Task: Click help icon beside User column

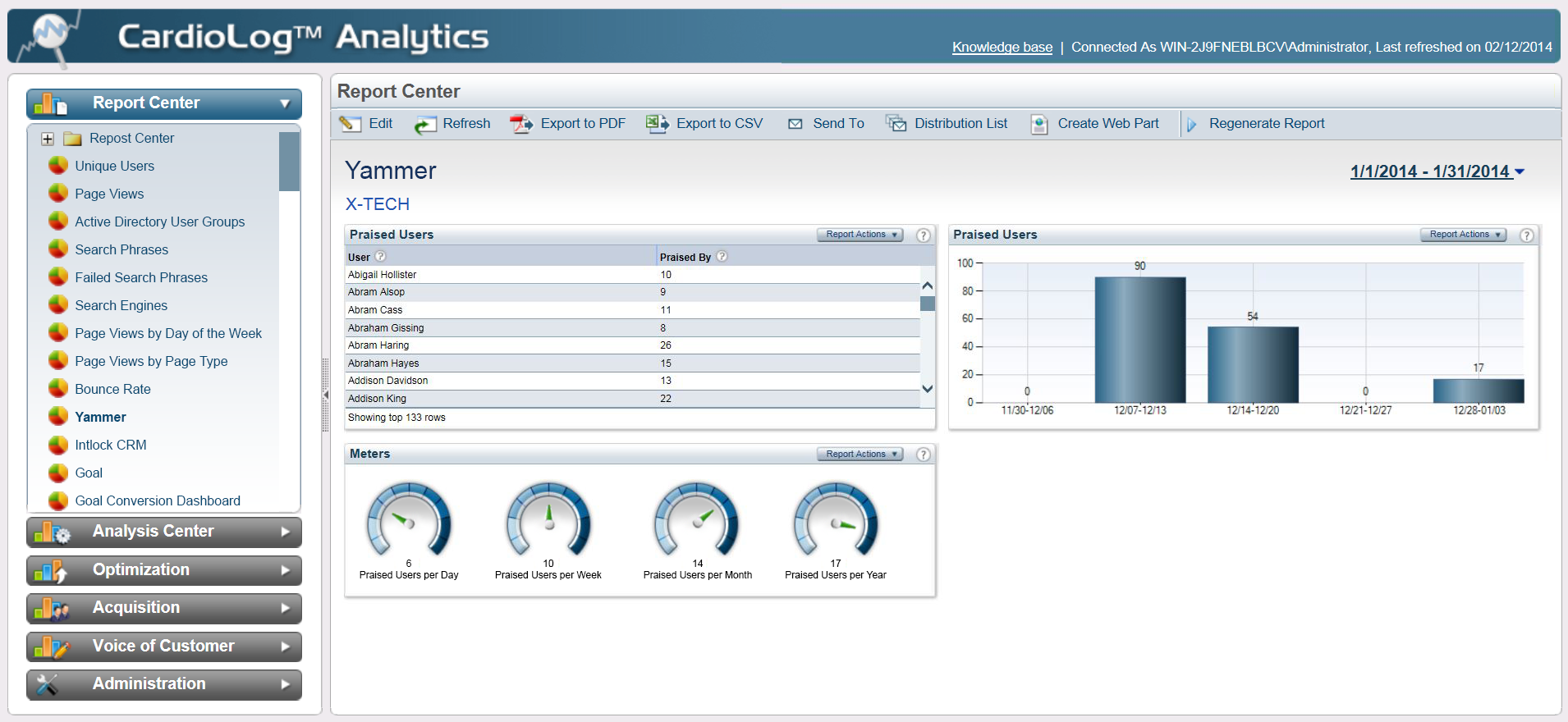Action: click(x=380, y=256)
